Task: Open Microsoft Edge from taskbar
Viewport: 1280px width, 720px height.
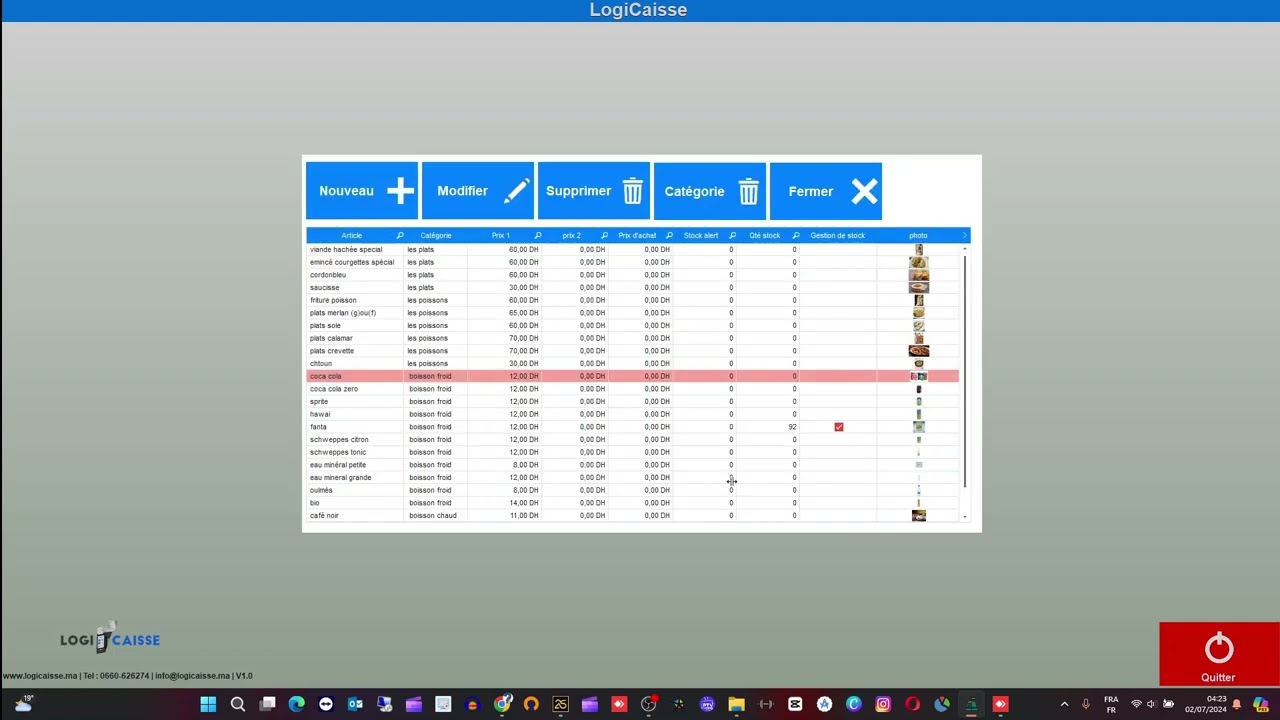Action: (296, 705)
